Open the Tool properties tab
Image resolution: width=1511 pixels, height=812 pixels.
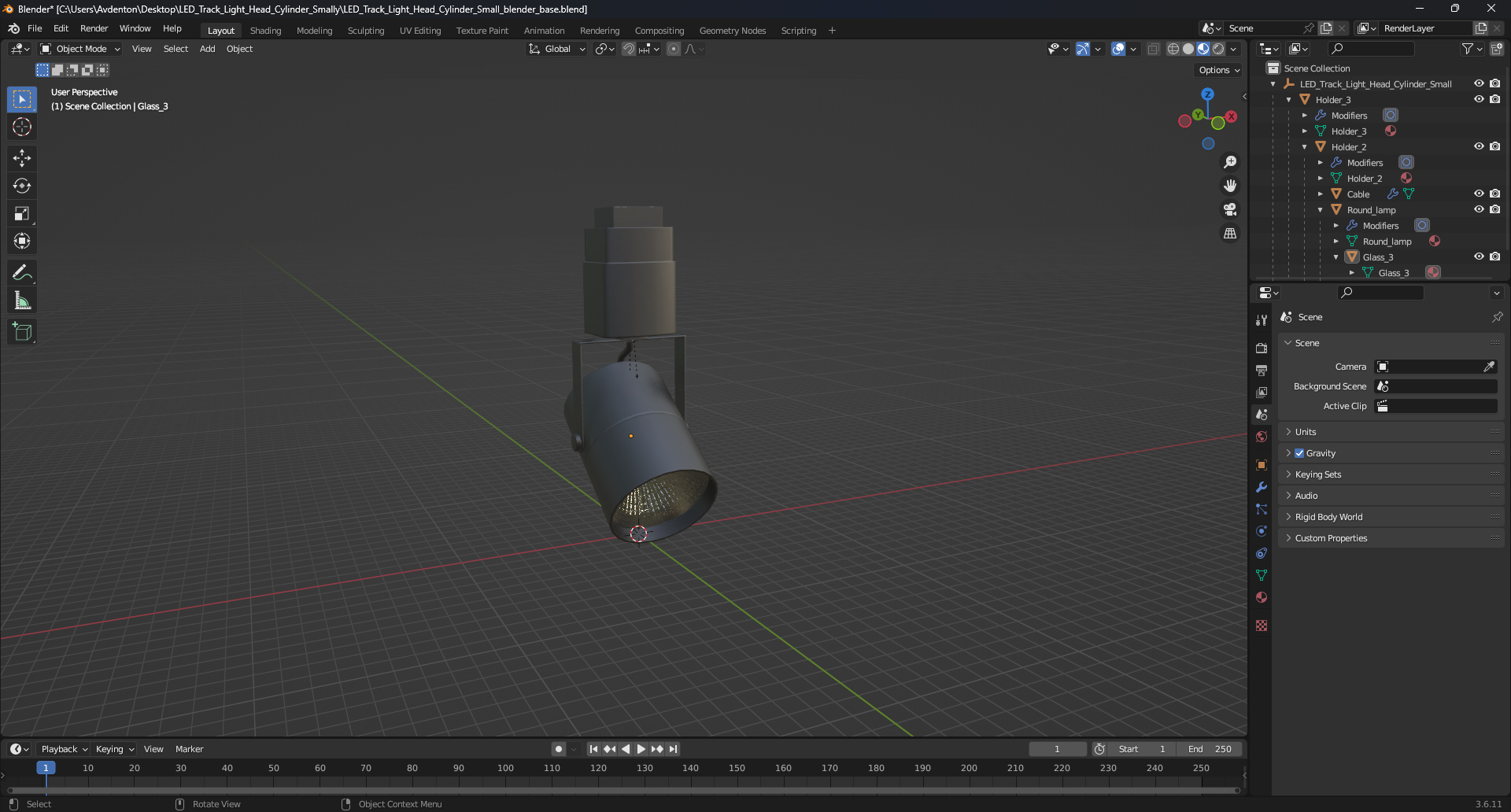(x=1262, y=319)
